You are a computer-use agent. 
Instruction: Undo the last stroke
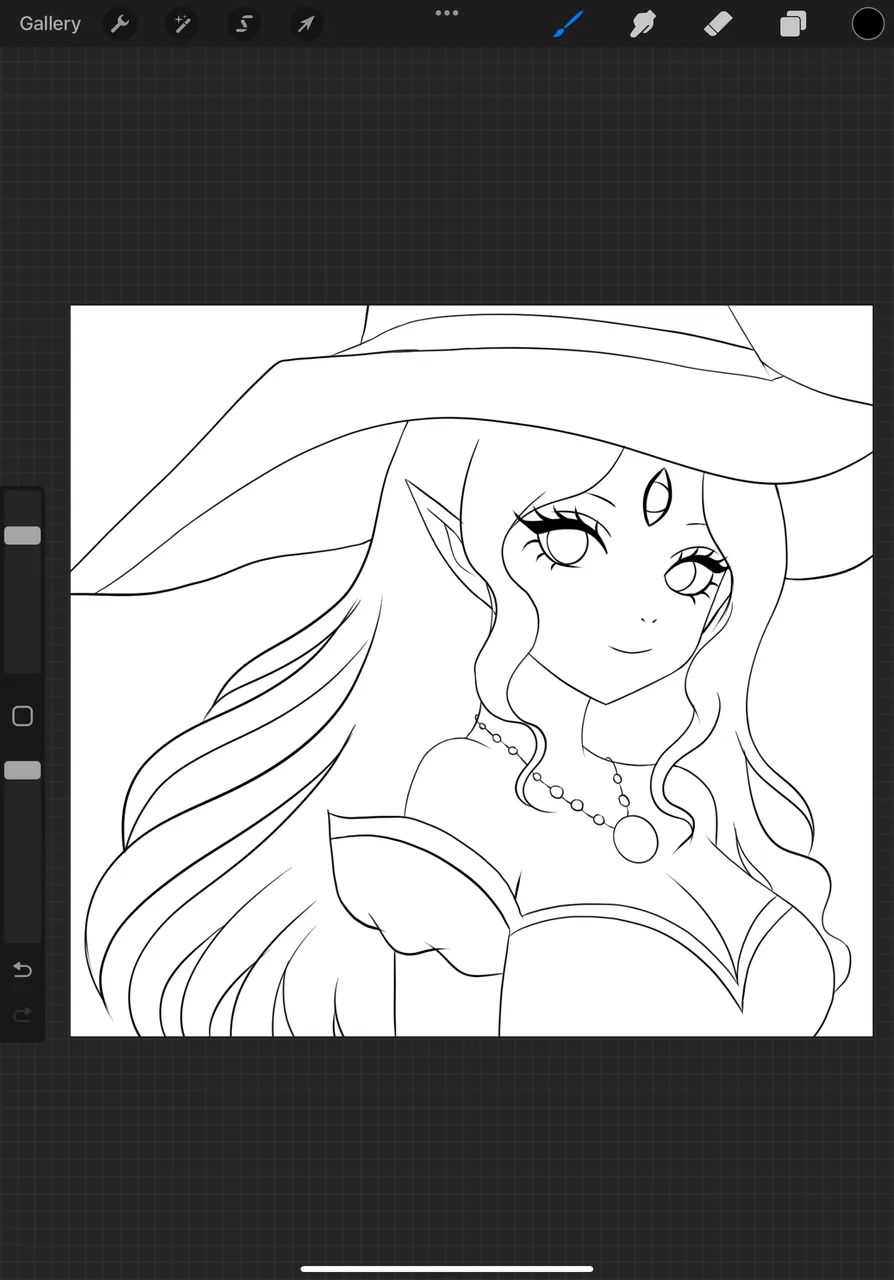22,970
